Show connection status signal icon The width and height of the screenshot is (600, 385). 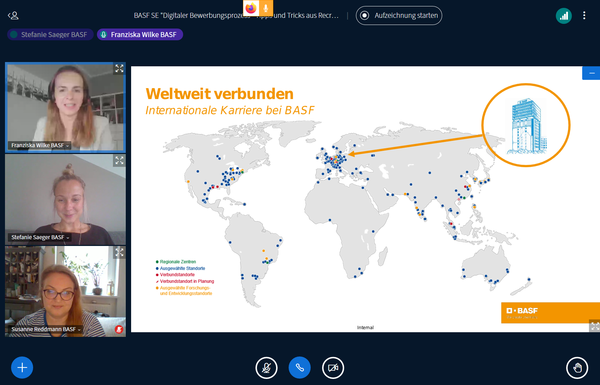point(564,16)
